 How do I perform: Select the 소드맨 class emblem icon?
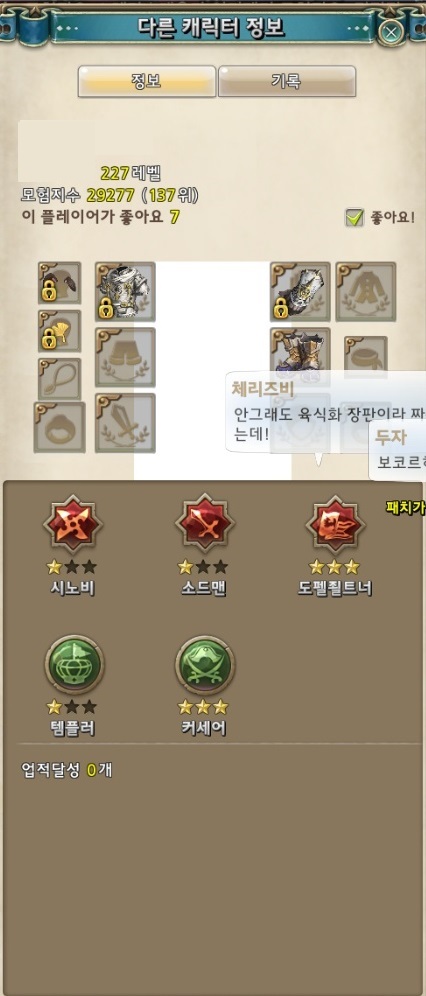[204, 525]
